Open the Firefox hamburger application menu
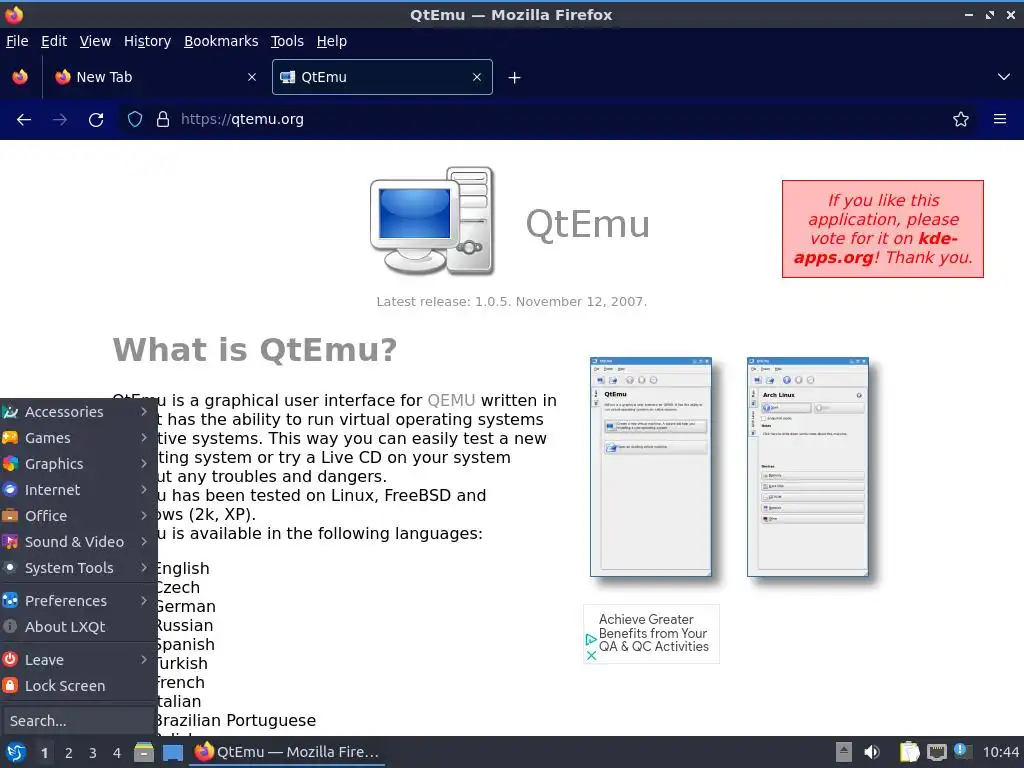1024x768 pixels. point(1000,120)
